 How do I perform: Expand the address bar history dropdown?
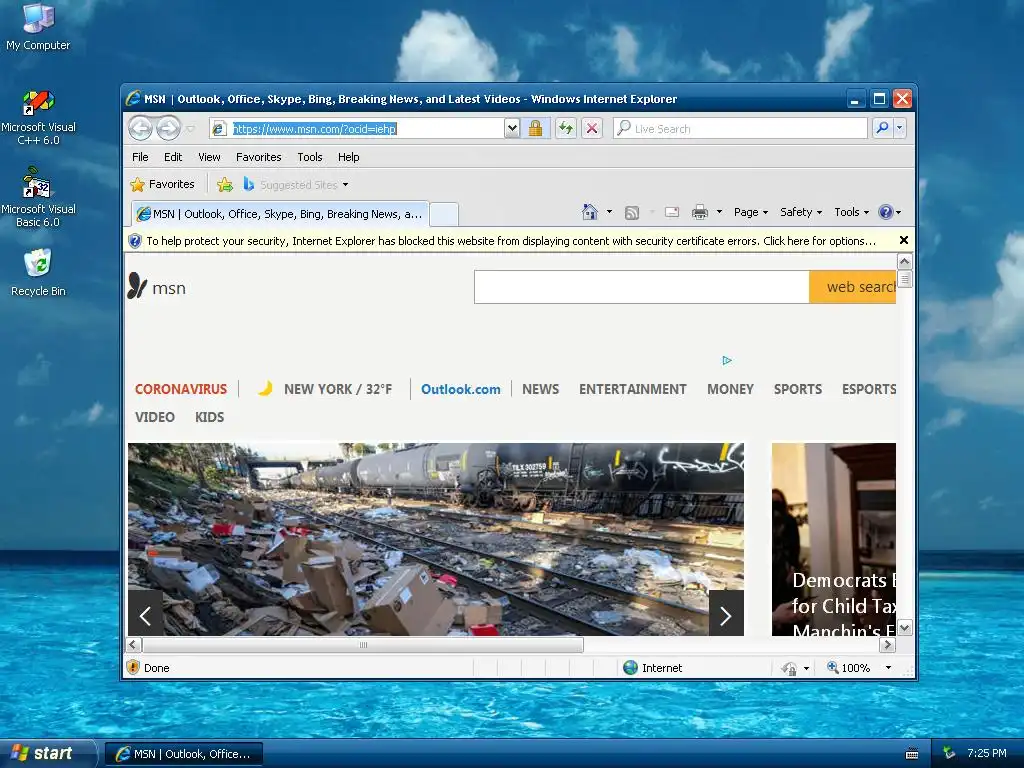[513, 129]
